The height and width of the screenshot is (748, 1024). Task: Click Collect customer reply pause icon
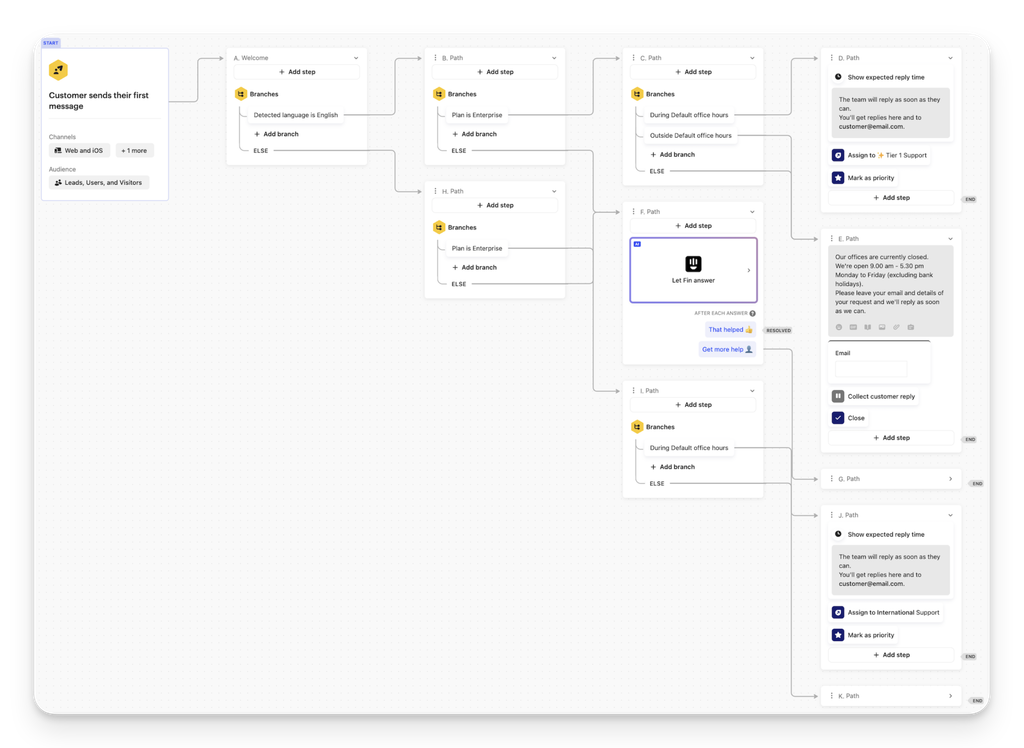[838, 397]
